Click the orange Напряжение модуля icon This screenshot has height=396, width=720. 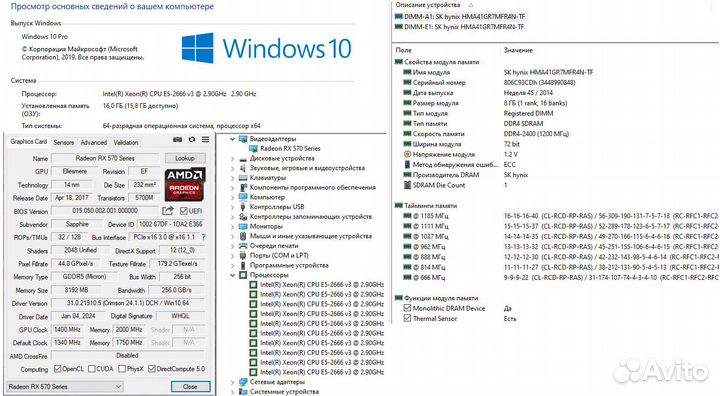407,154
